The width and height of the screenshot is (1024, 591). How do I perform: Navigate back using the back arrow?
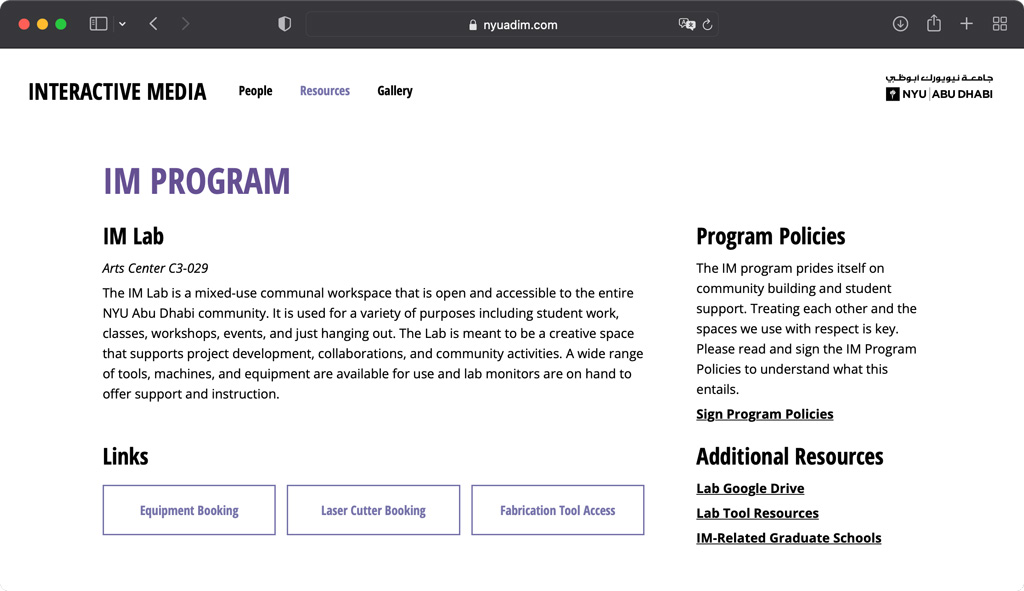tap(152, 23)
